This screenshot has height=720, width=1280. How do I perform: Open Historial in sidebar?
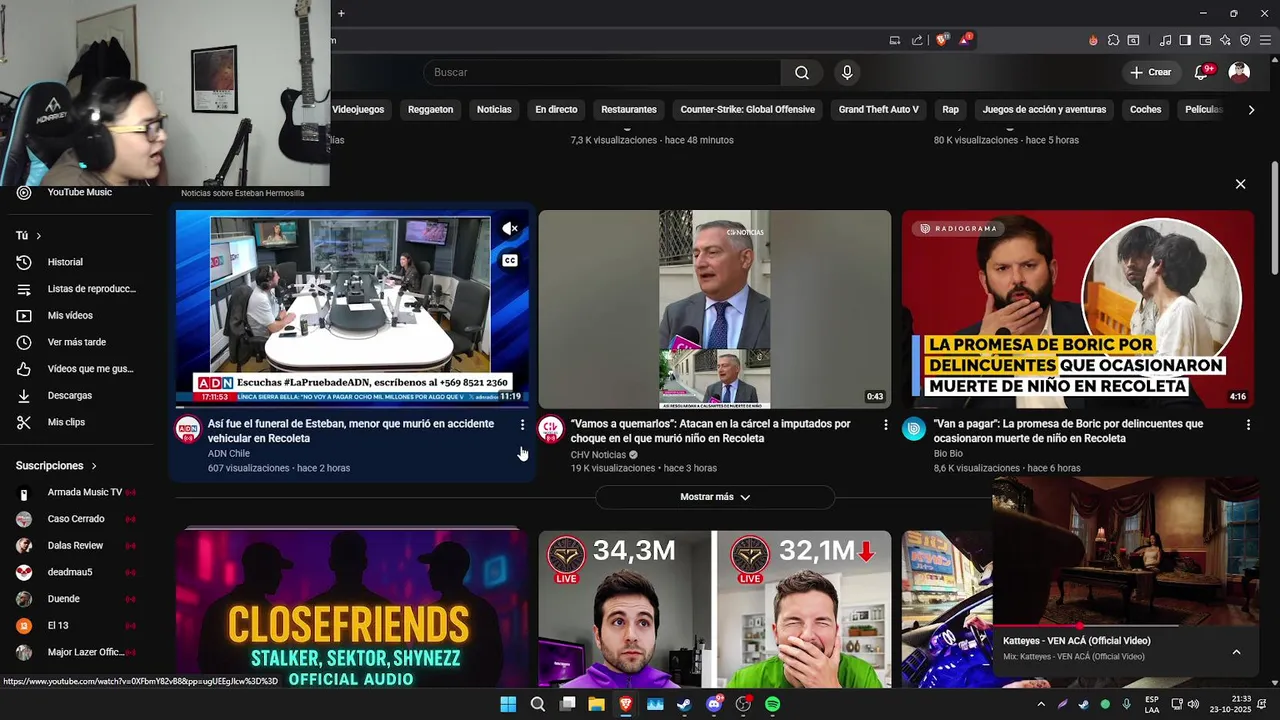(x=78, y=262)
